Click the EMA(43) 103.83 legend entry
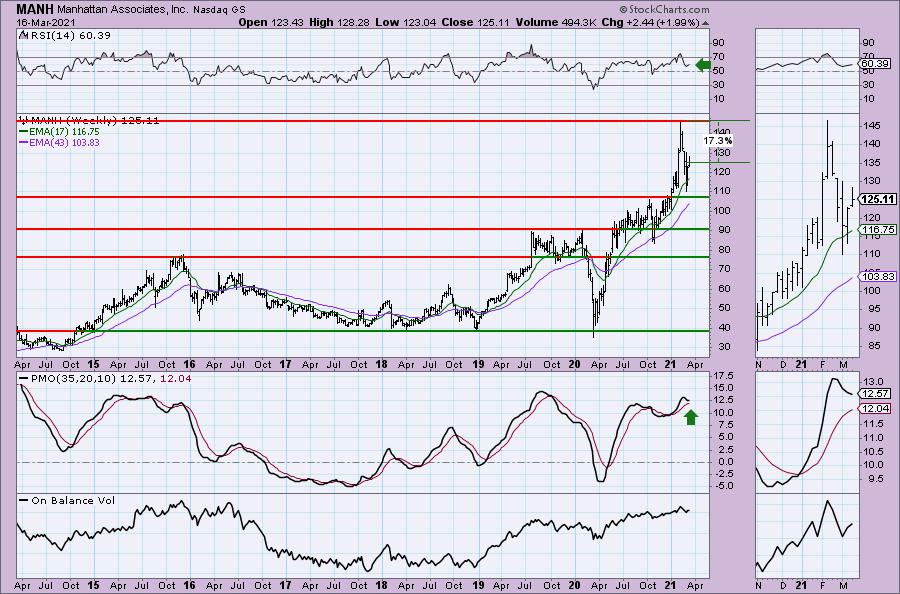The image size is (900, 594). coord(59,142)
